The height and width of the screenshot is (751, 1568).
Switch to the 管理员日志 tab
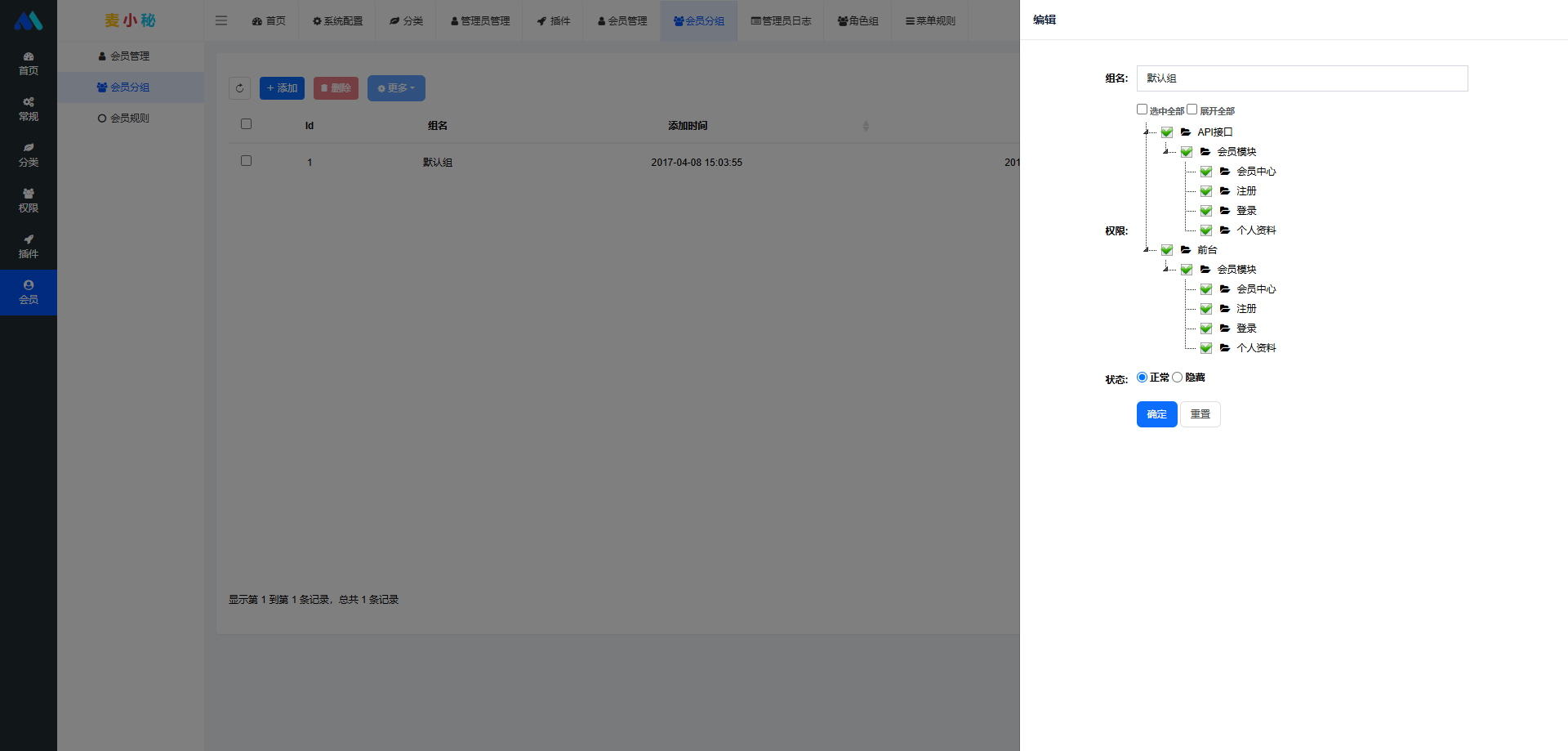[x=781, y=21]
